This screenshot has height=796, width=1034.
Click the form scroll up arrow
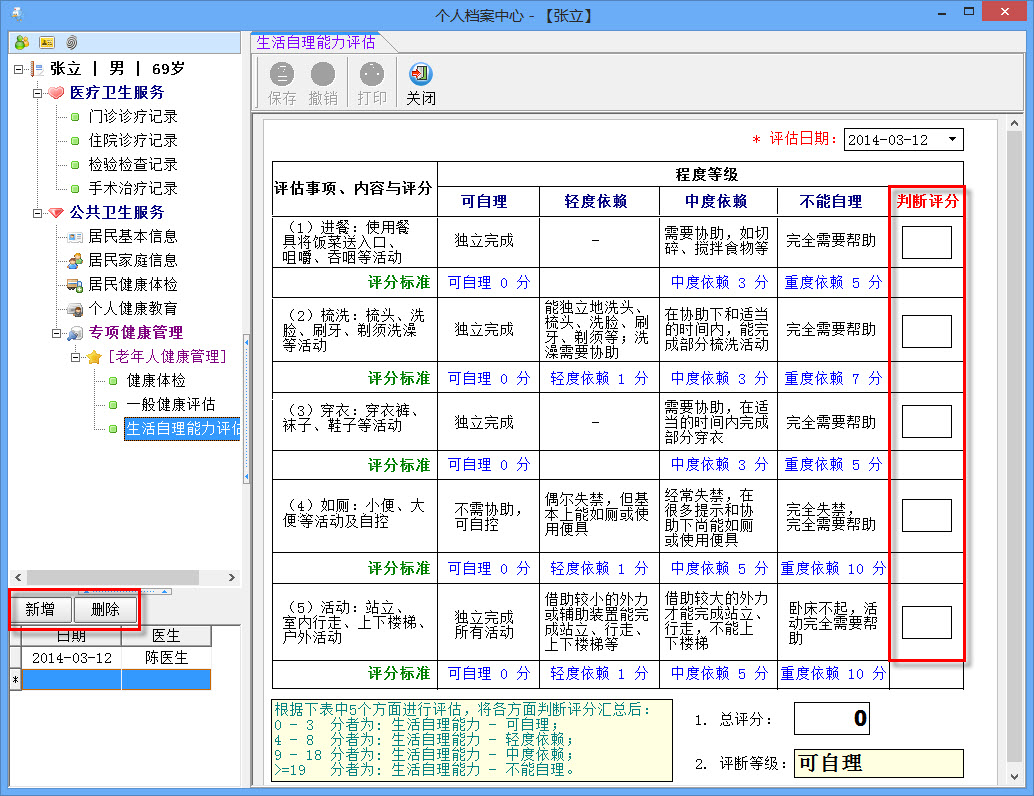tap(1014, 123)
